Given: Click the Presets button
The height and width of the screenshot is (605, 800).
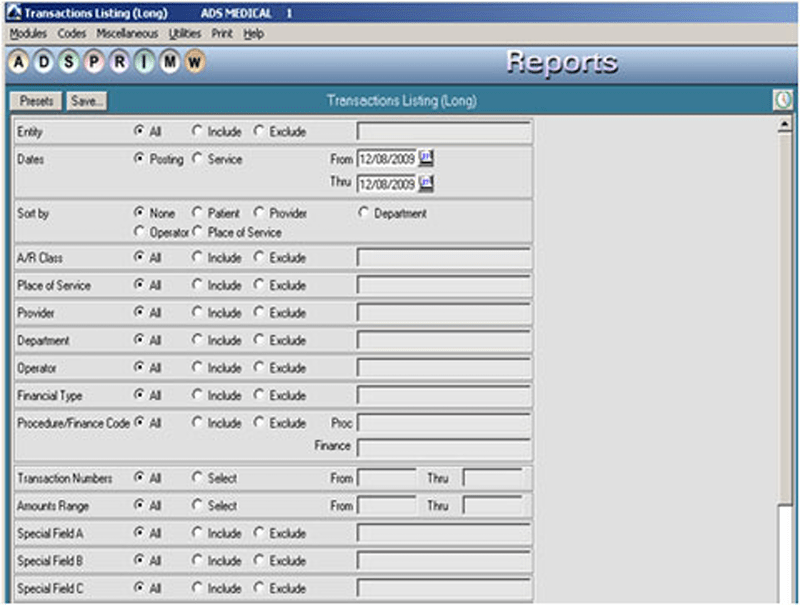Looking at the screenshot, I should 36,101.
